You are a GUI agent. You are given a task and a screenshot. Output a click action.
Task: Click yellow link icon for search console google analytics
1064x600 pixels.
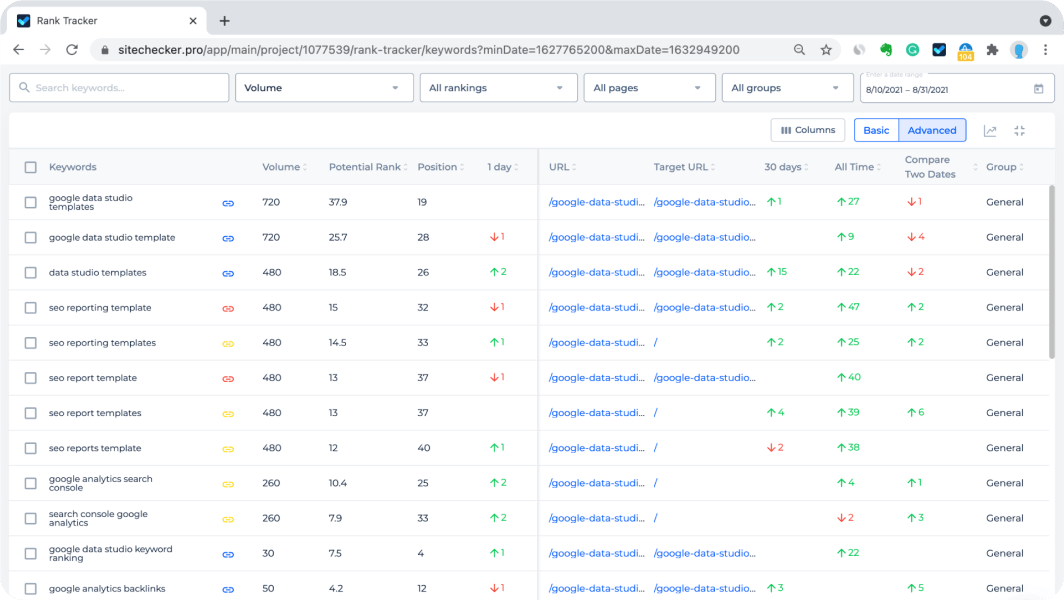[x=228, y=519]
